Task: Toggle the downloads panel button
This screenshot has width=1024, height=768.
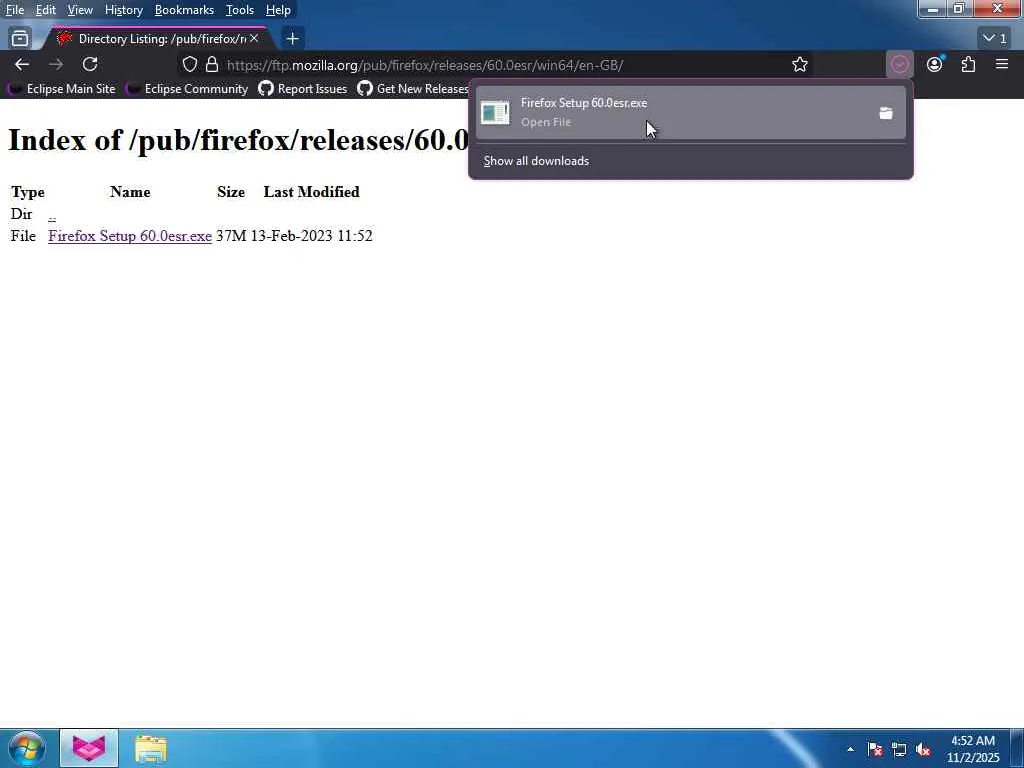Action: tap(900, 64)
